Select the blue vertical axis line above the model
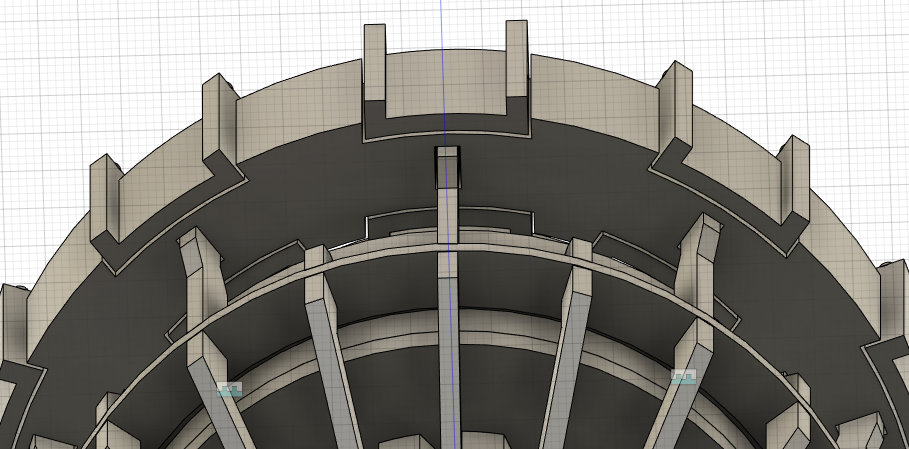Viewport: 909px width, 449px height. (x=441, y=24)
